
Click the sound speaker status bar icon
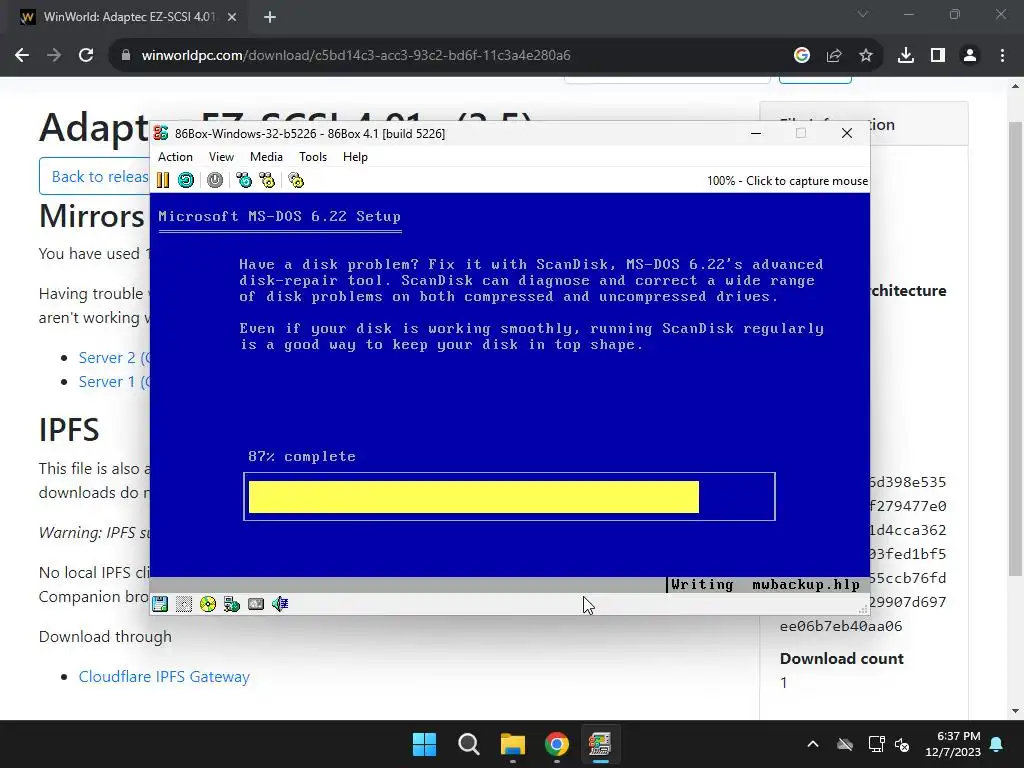coord(280,604)
